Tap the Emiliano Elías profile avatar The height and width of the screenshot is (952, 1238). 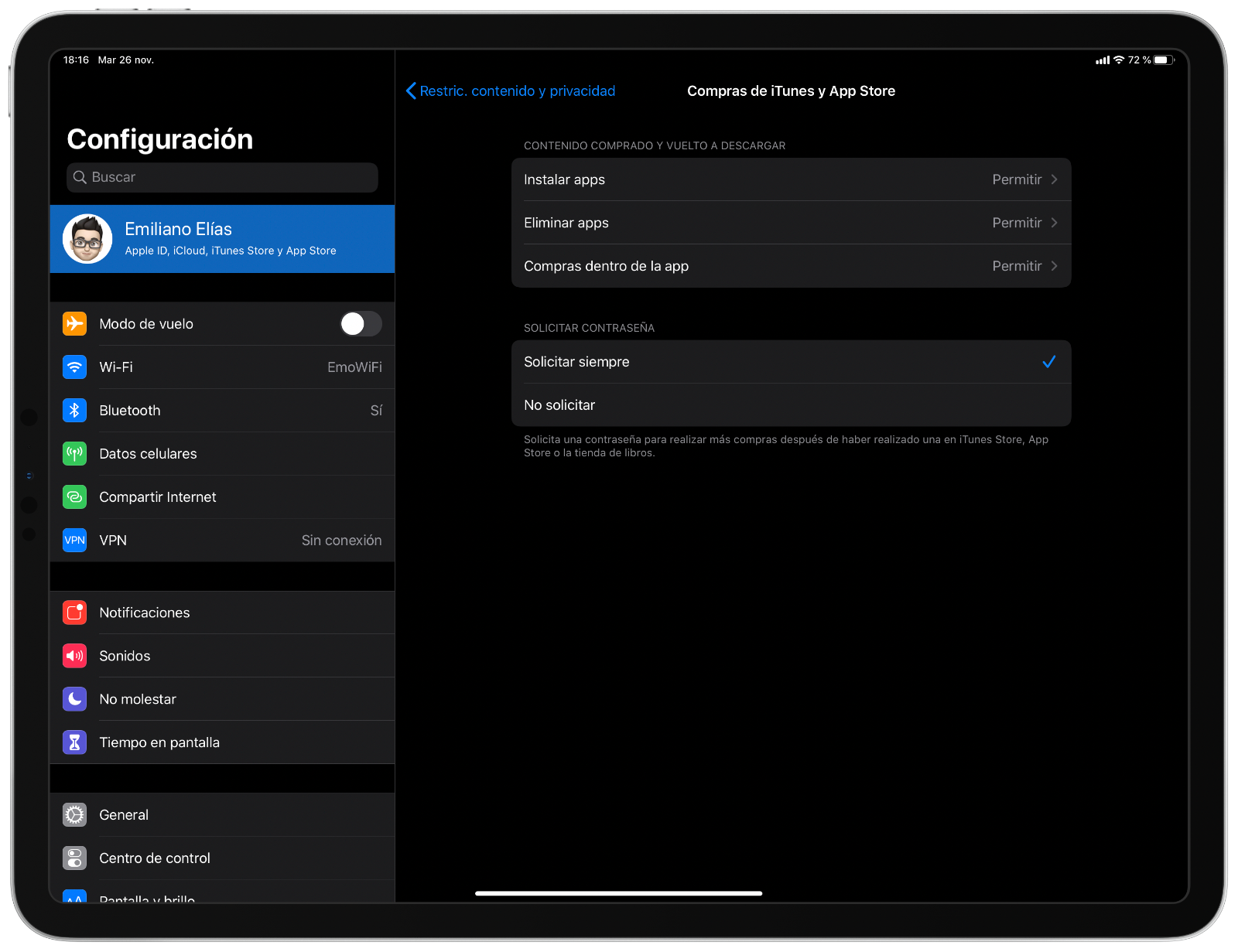(x=87, y=239)
